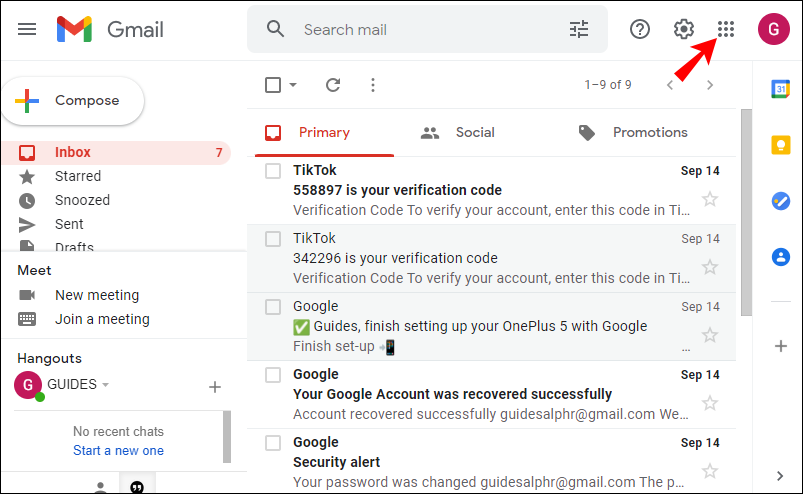Viewport: 803px width, 494px height.
Task: Open the Settings gear
Action: point(684,29)
